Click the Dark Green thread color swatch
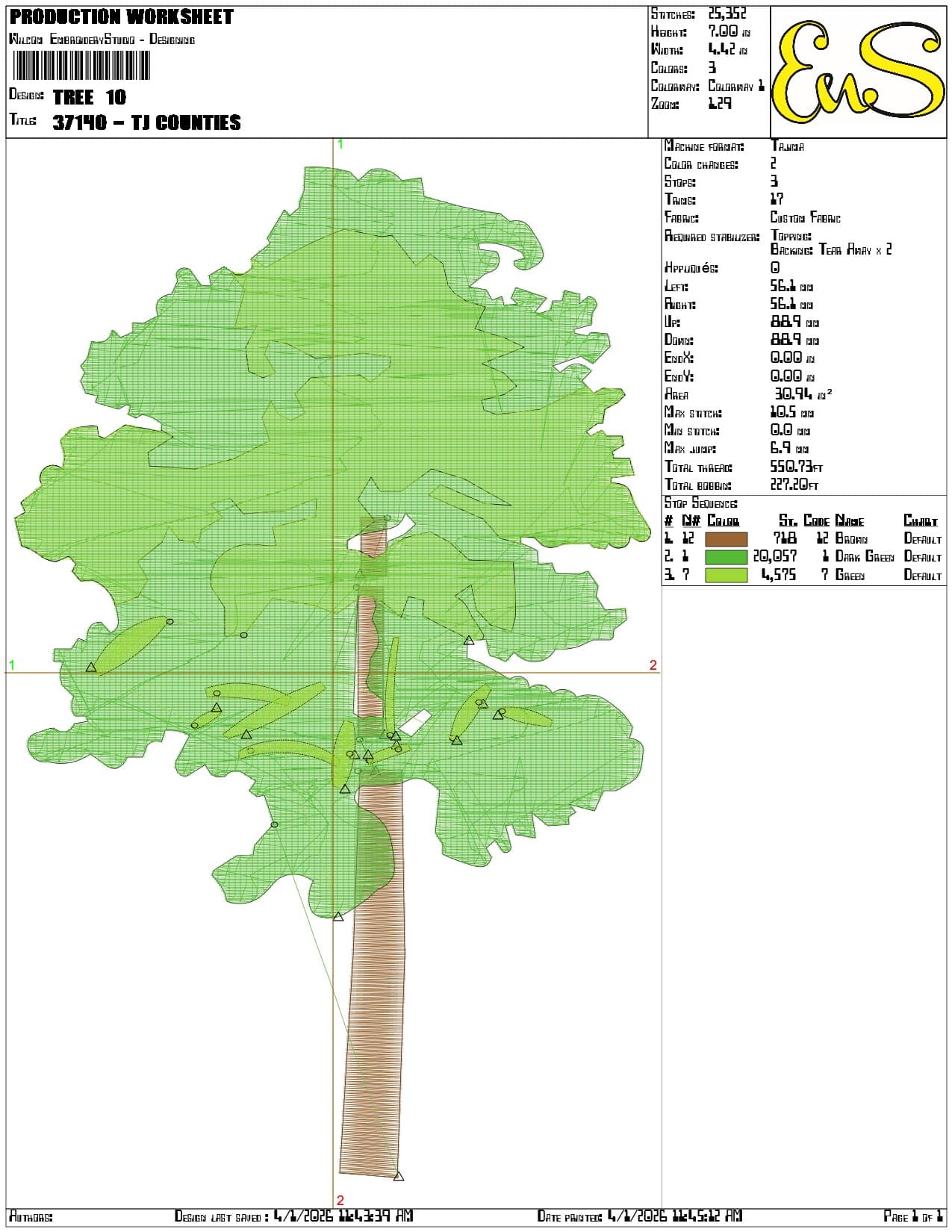The width and height of the screenshot is (952, 1232). click(x=726, y=557)
